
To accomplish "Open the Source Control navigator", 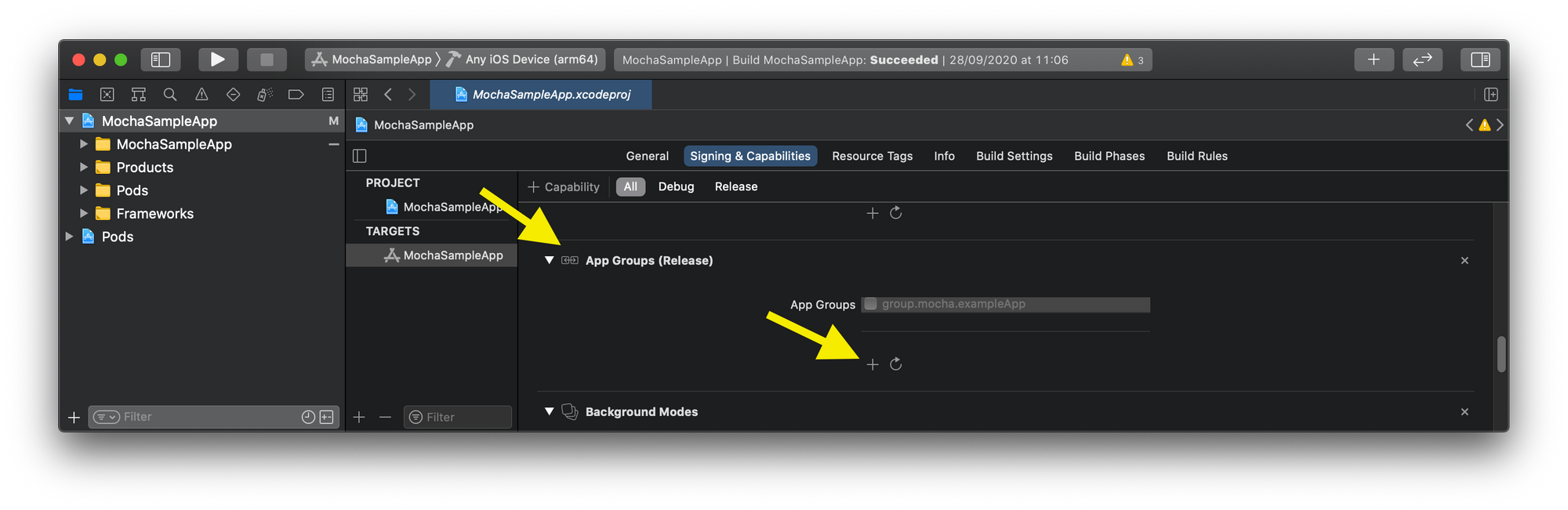I will pyautogui.click(x=107, y=95).
